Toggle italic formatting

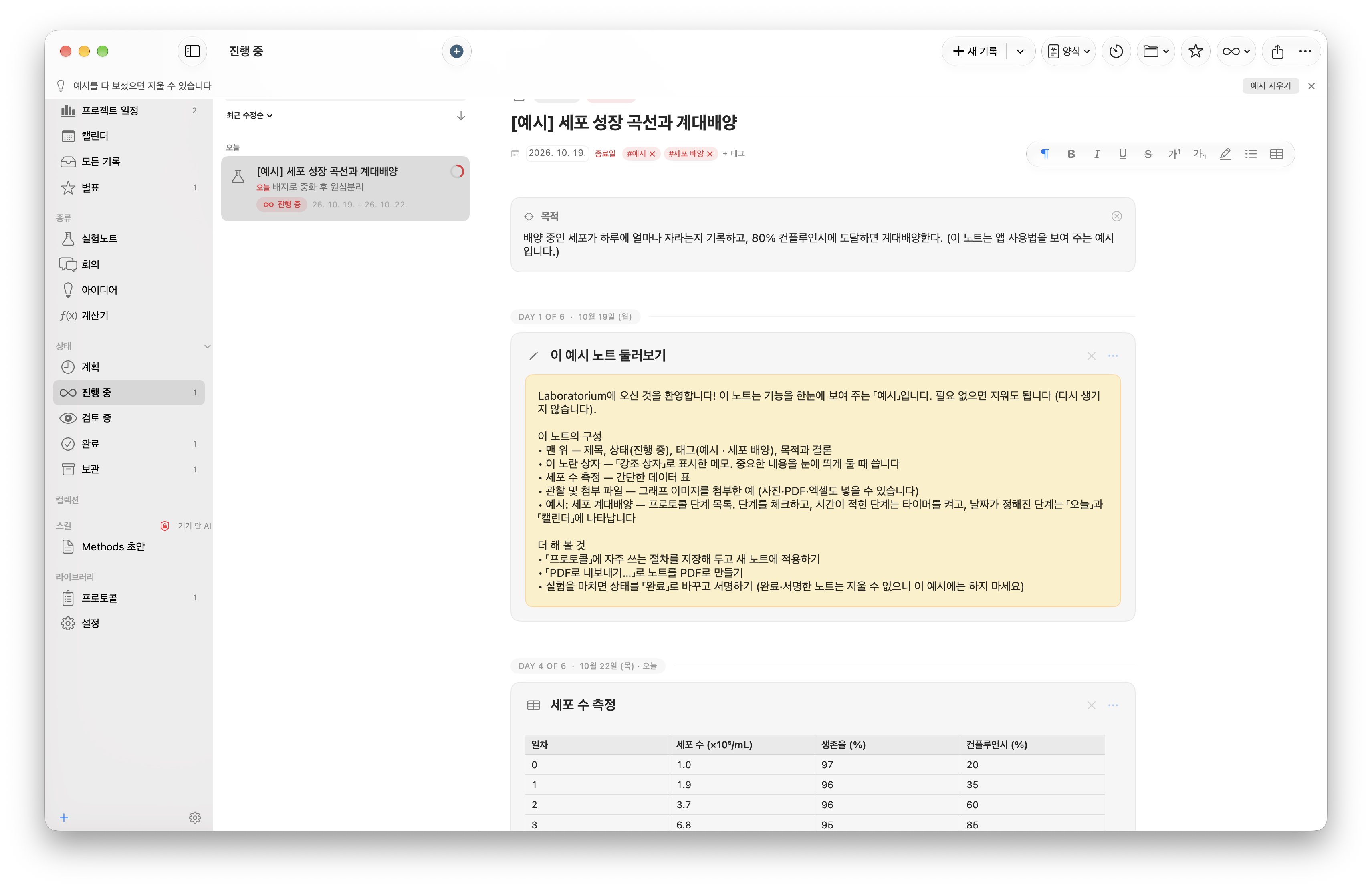click(1096, 154)
